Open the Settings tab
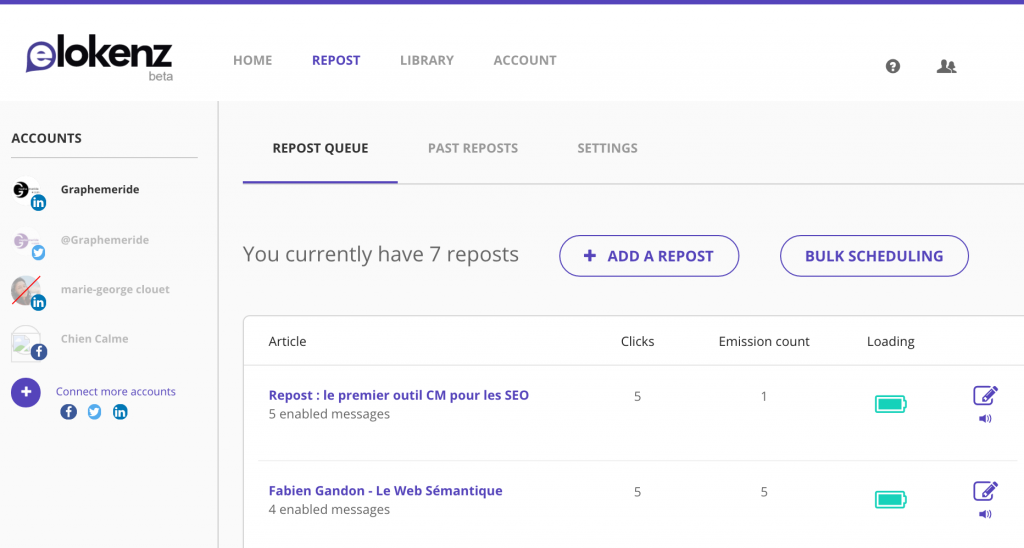1024x548 pixels. [607, 148]
